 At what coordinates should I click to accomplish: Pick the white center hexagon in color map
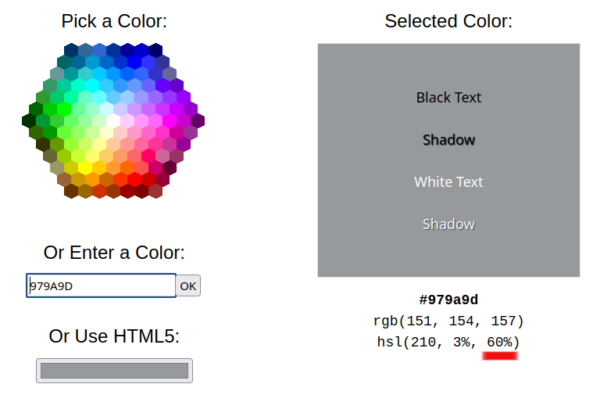[x=113, y=120]
